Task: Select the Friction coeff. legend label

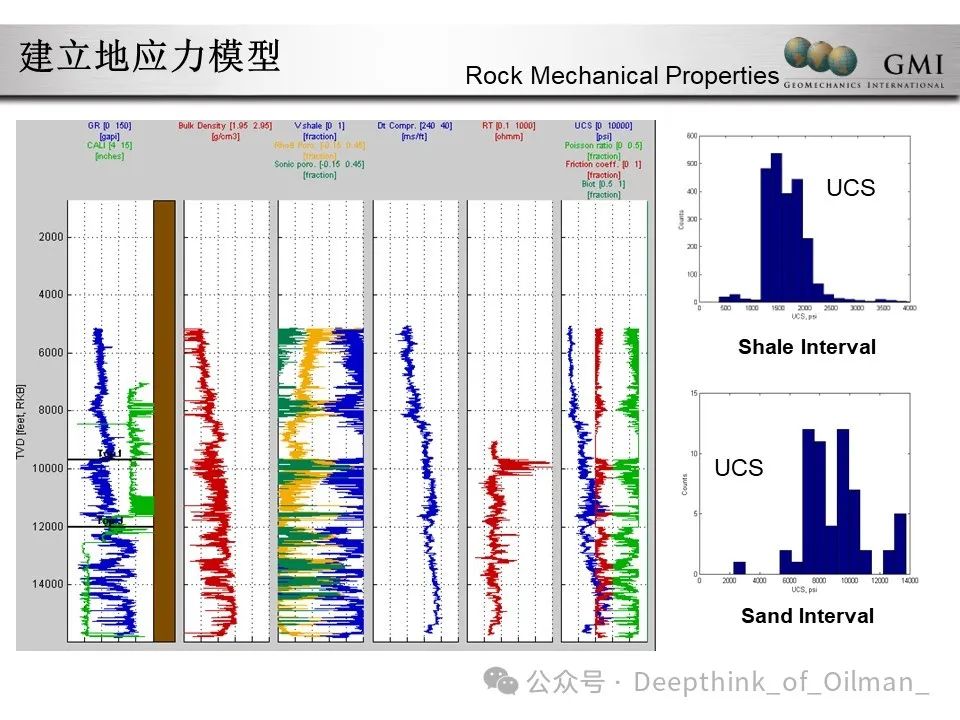Action: (x=604, y=165)
